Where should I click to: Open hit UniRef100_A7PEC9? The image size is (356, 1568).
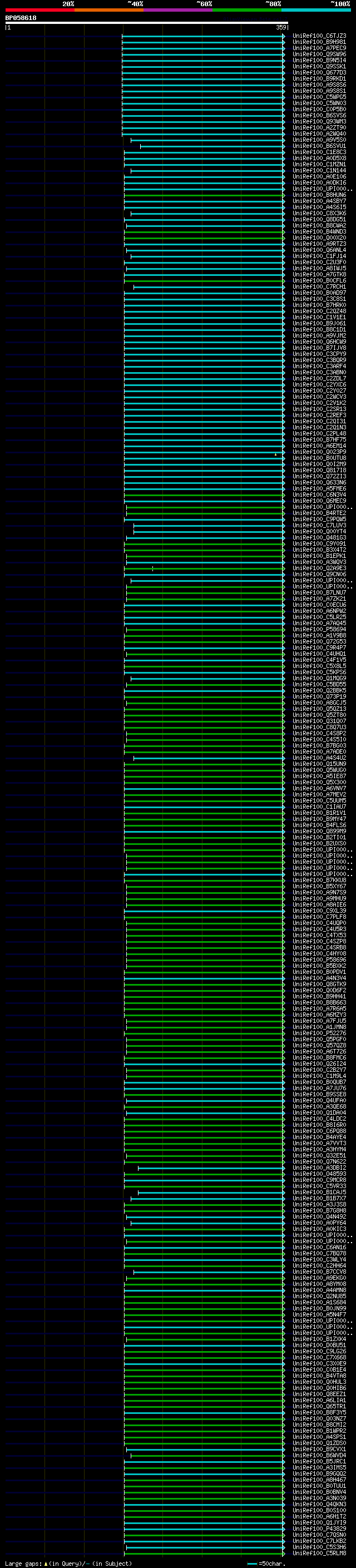pos(319,48)
